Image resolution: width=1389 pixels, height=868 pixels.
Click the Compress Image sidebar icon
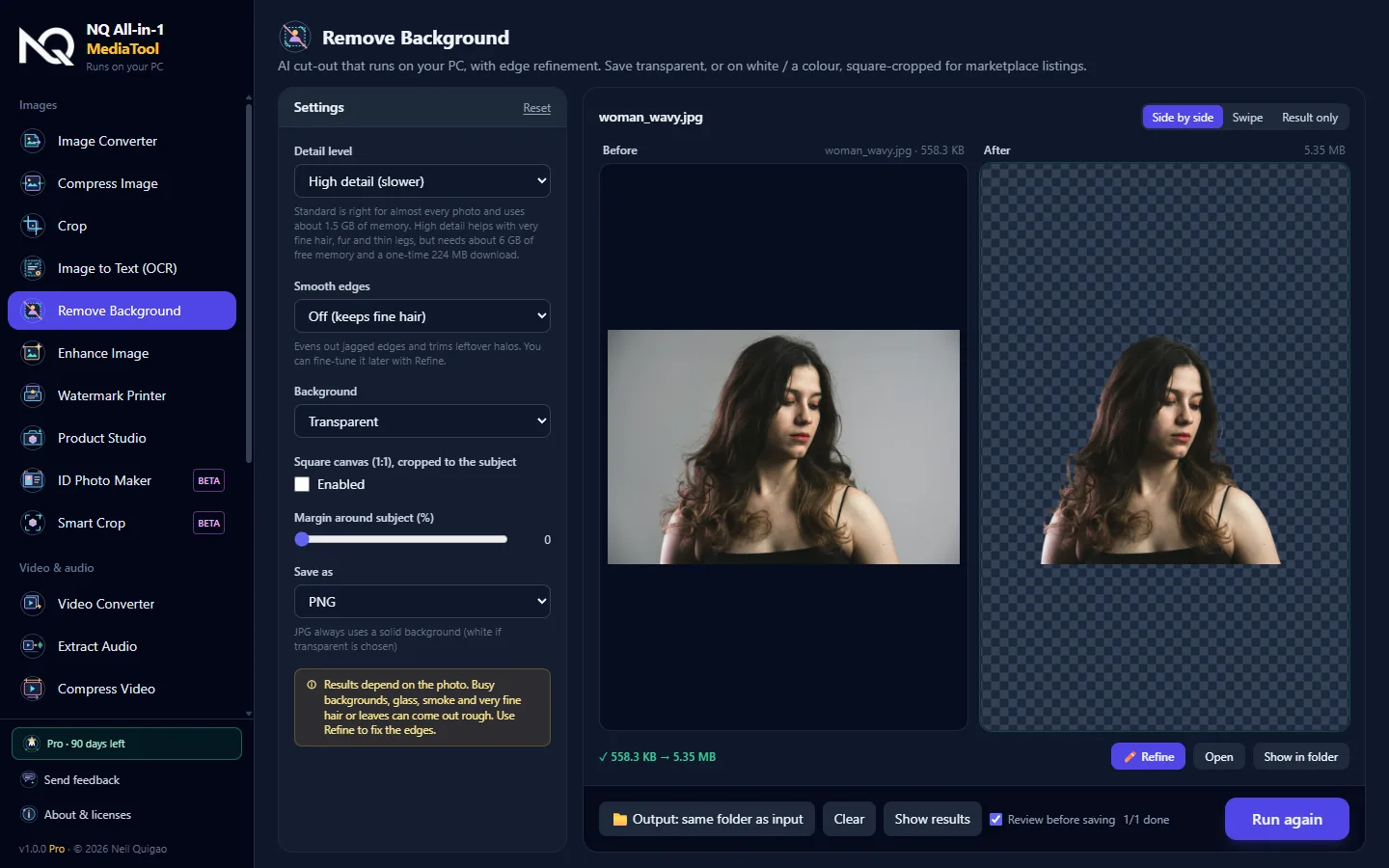(33, 183)
